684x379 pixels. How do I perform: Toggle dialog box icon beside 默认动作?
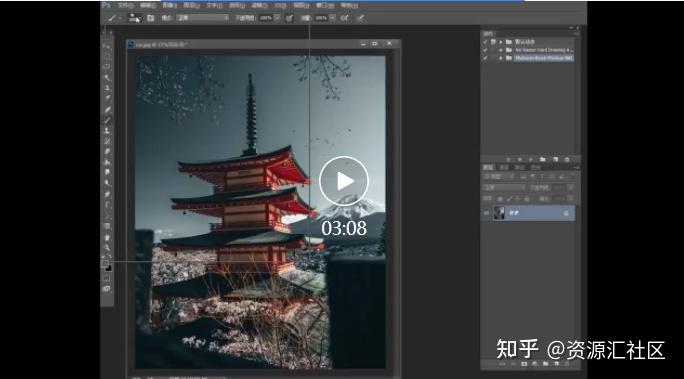point(493,42)
